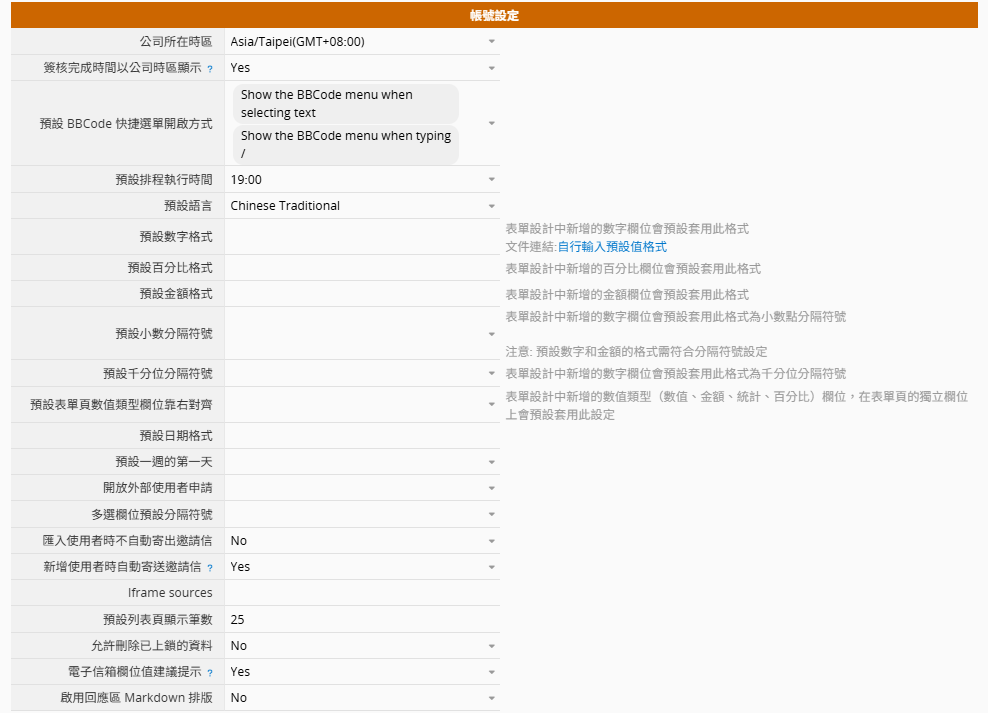Click help icon beside 電子信箱欄位值建議提示

click(x=210, y=673)
